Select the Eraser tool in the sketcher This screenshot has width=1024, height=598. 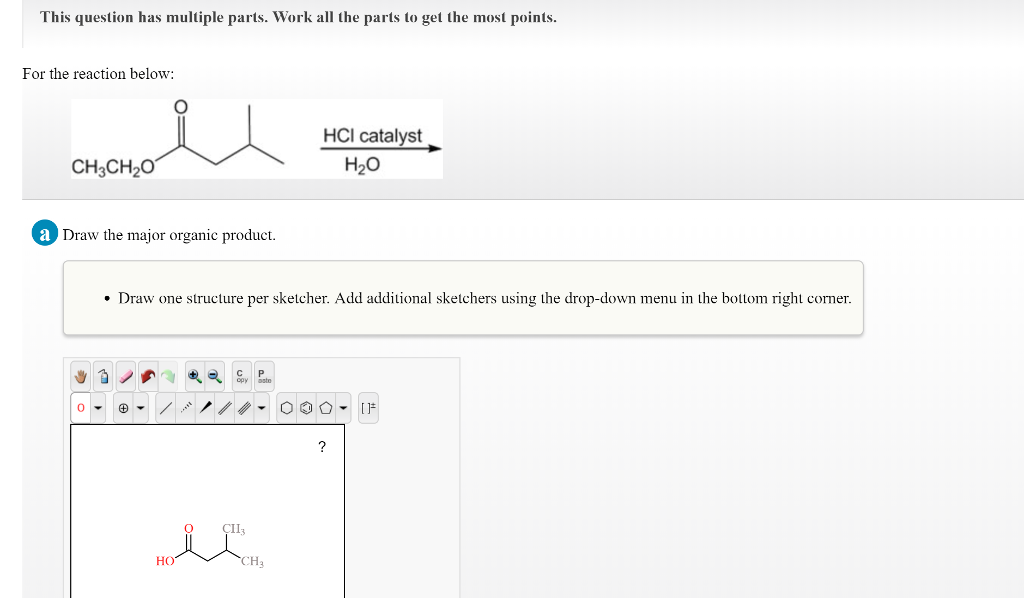126,377
